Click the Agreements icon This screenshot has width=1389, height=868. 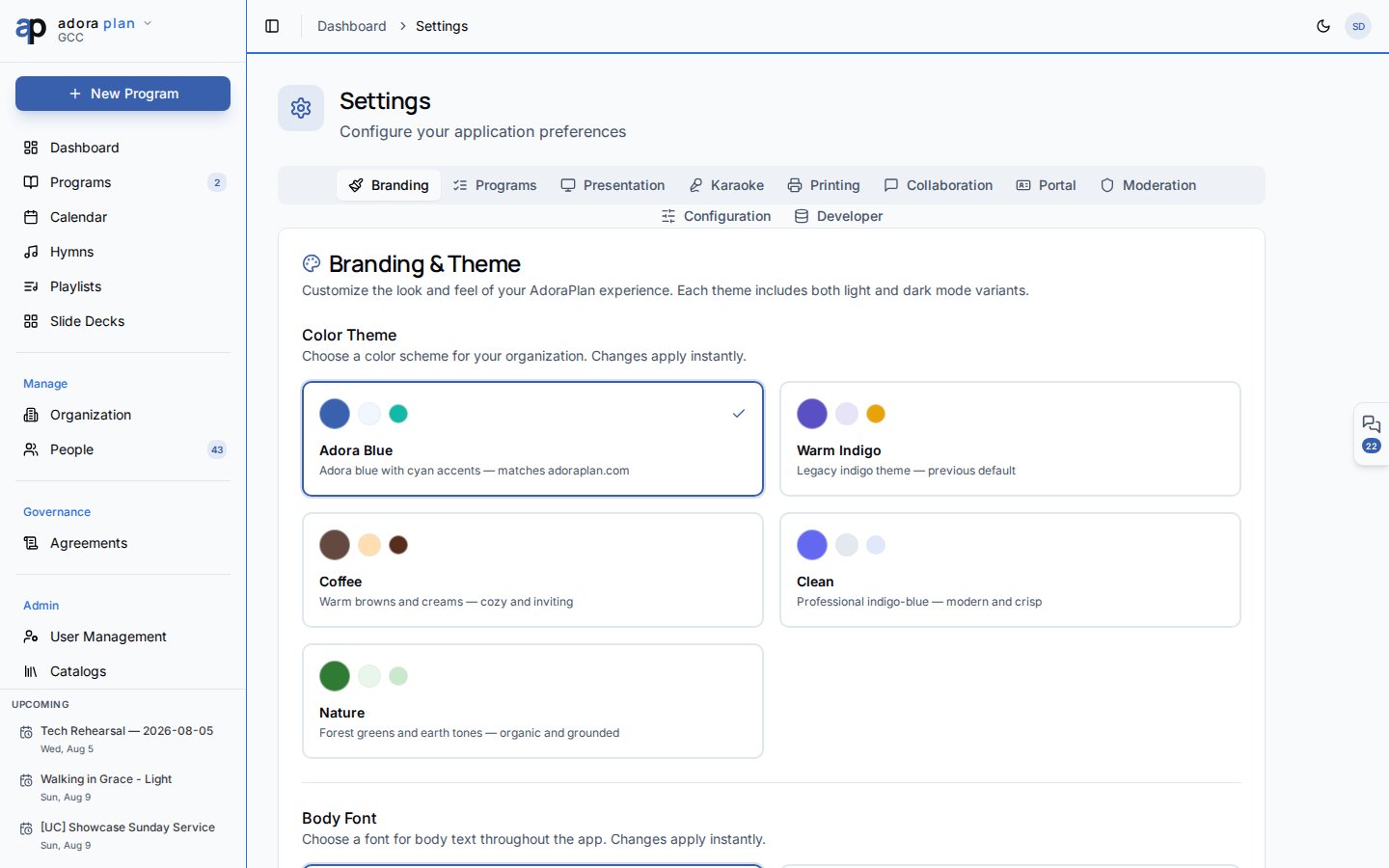coord(31,543)
